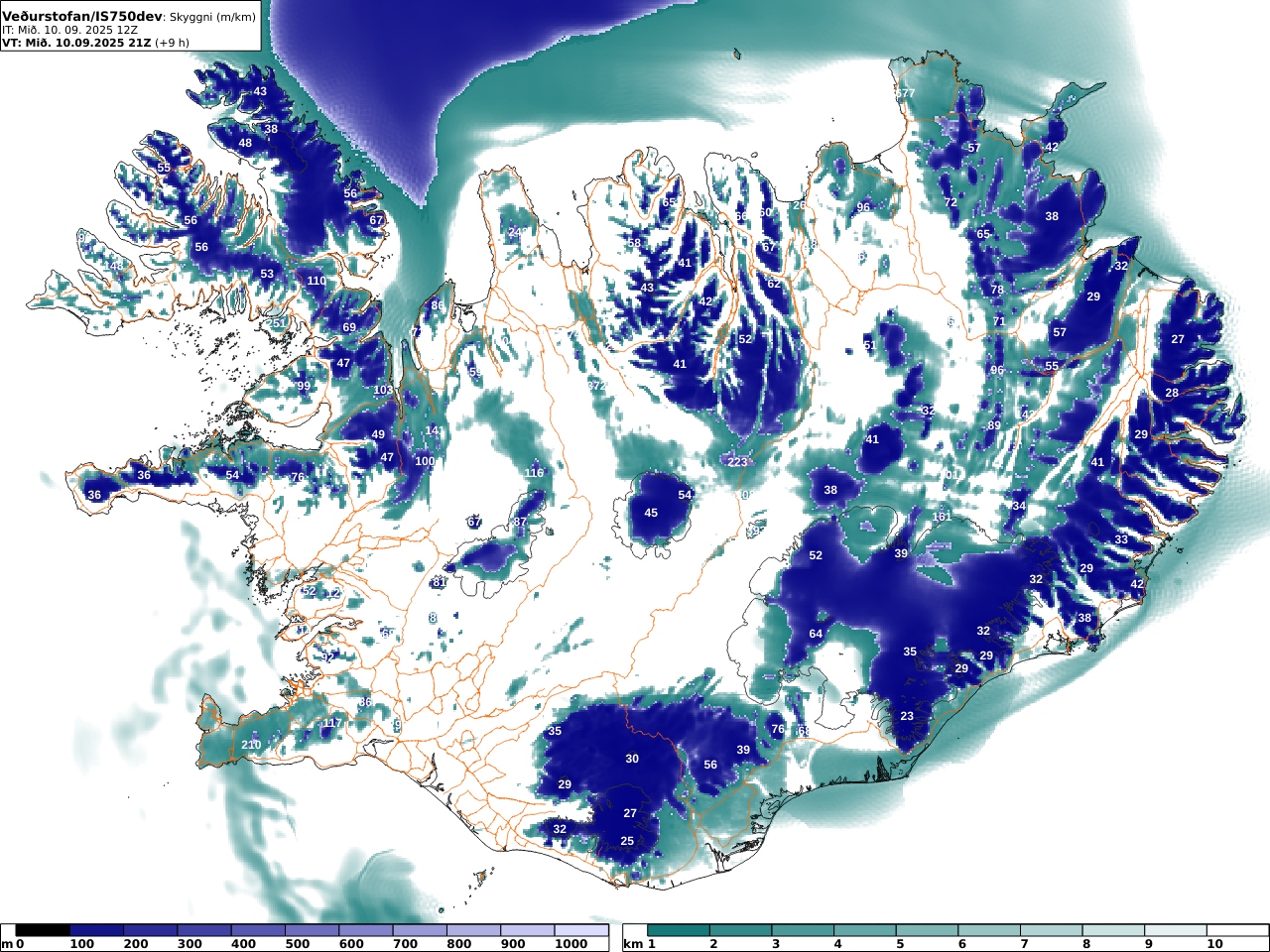Screen dimensions: 1270x952
Task: Click the 49 value in the west
Action: point(378,434)
